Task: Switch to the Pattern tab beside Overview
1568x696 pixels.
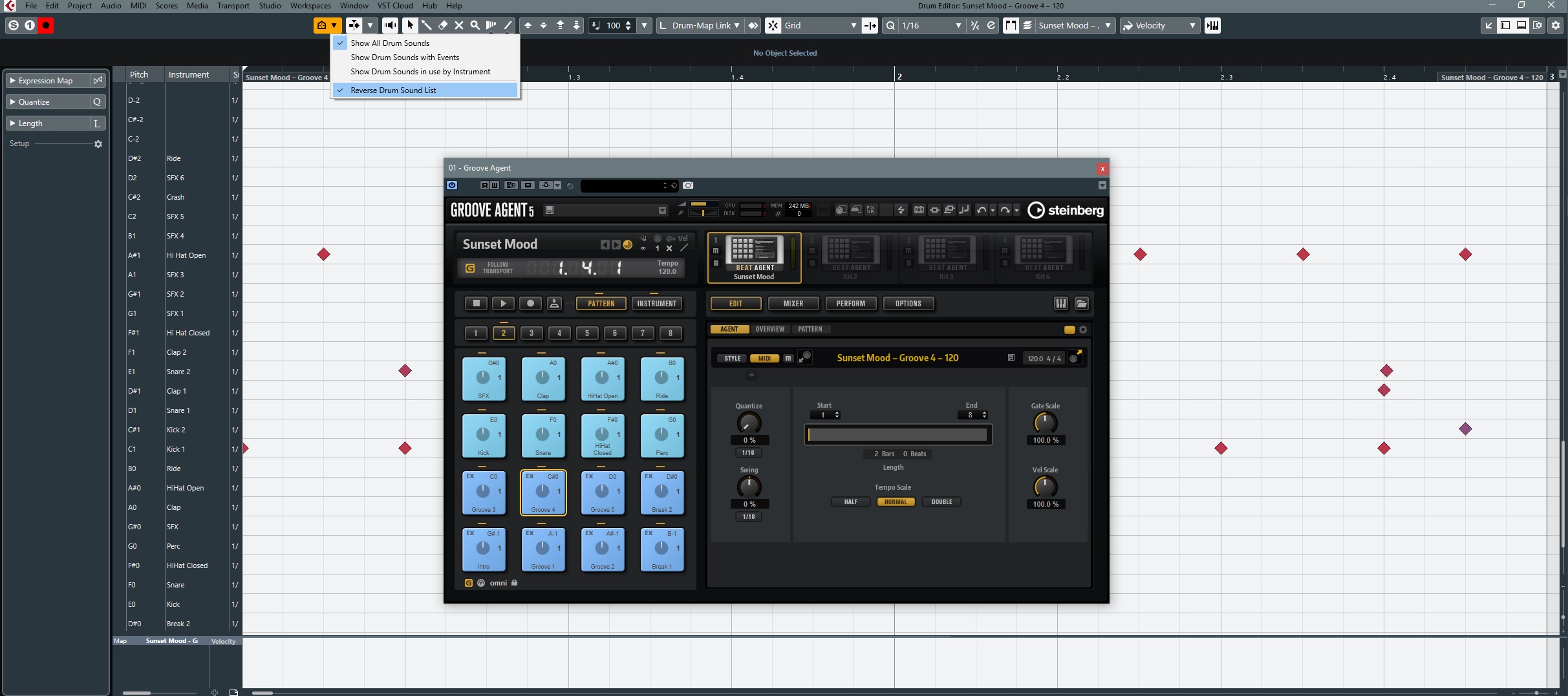Action: (x=810, y=330)
